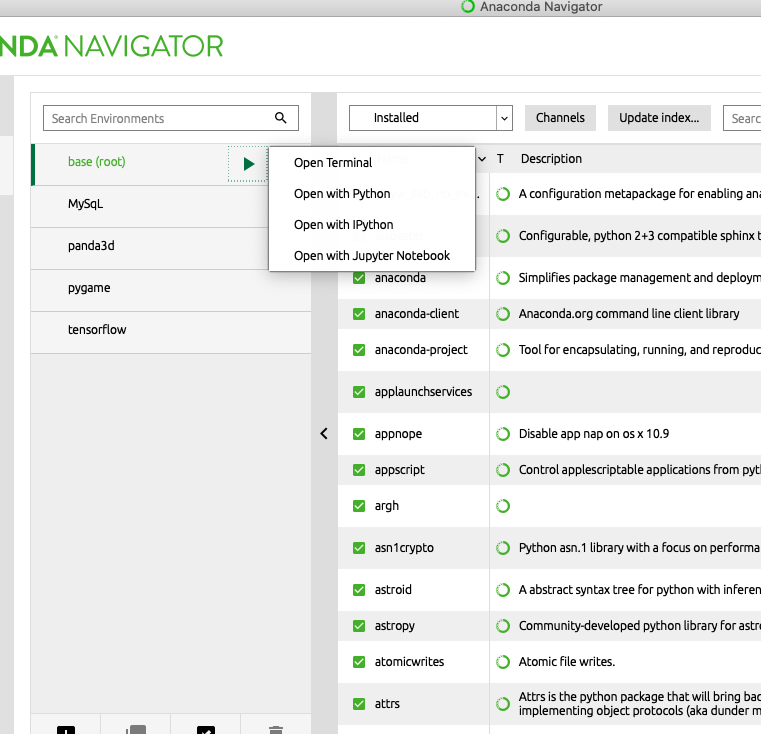Select the pygame environment

tap(171, 290)
